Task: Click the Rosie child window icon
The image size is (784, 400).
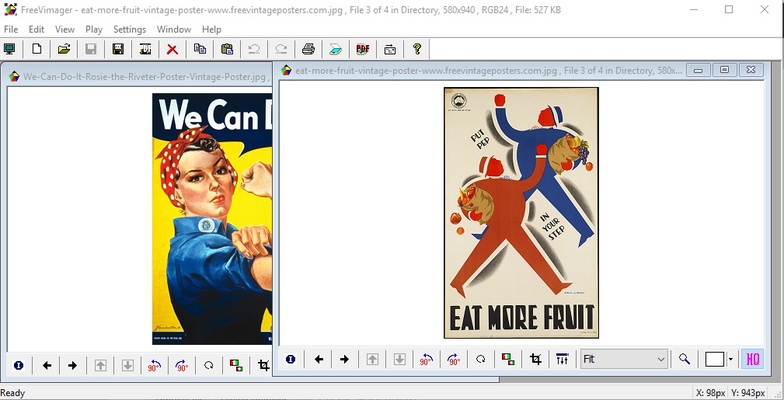Action: [x=14, y=76]
